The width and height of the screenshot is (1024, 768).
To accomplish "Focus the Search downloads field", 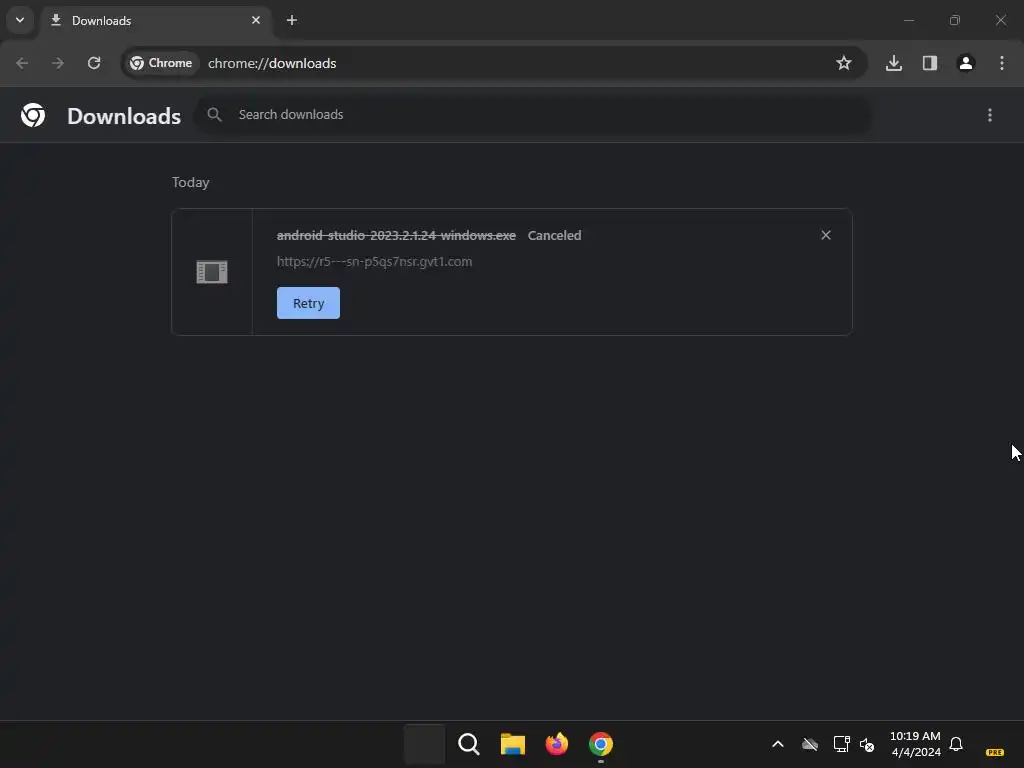I will 534,115.
